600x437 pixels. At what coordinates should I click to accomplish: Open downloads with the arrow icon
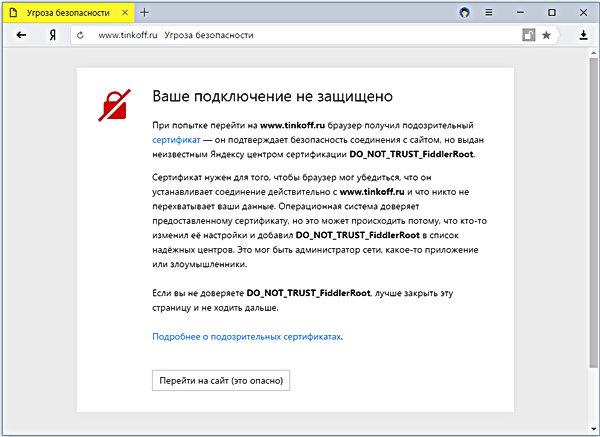pyautogui.click(x=583, y=35)
